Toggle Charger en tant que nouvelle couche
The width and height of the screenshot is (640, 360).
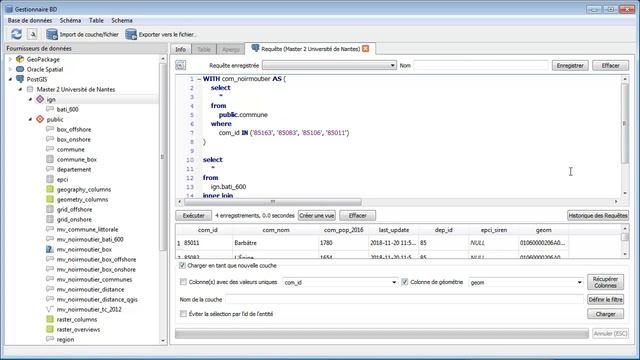click(x=182, y=265)
